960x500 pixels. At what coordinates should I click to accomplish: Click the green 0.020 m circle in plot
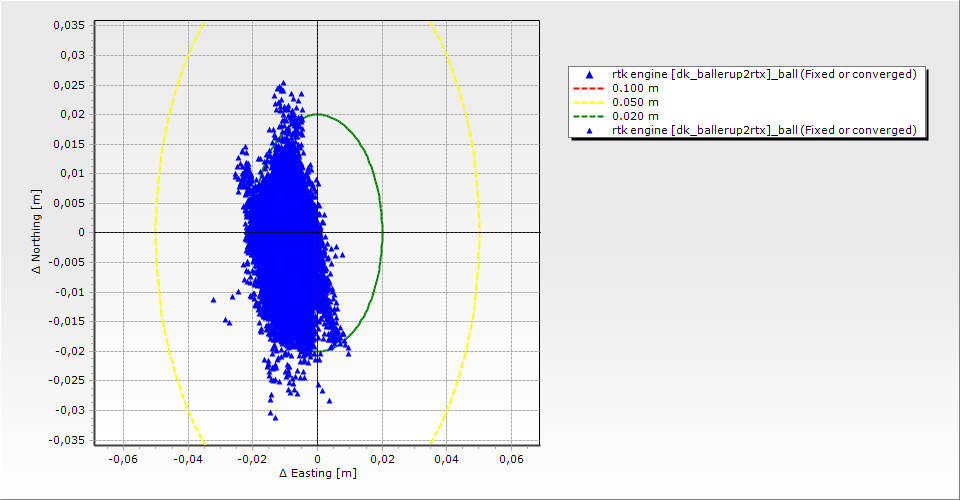pyautogui.click(x=382, y=233)
